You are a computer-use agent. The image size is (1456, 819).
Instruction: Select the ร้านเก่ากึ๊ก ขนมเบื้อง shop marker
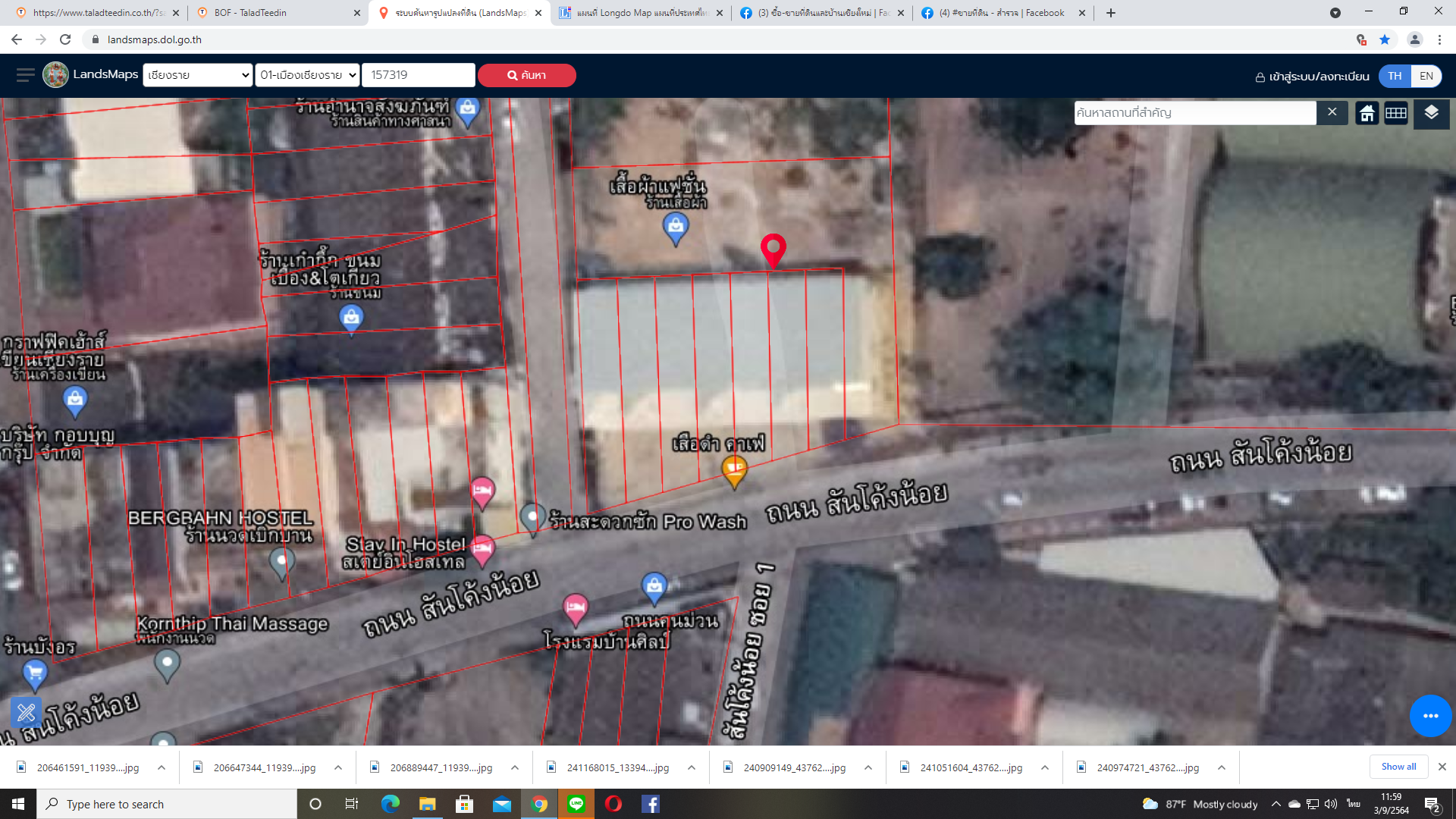click(x=351, y=319)
